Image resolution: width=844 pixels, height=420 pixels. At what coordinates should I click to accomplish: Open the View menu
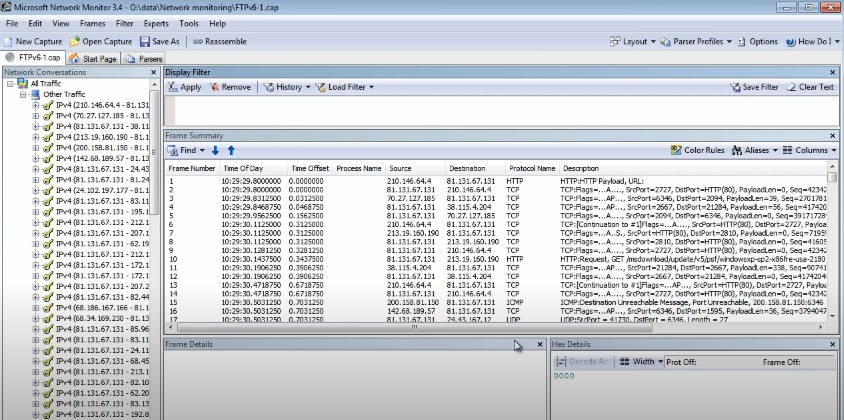[x=61, y=24]
